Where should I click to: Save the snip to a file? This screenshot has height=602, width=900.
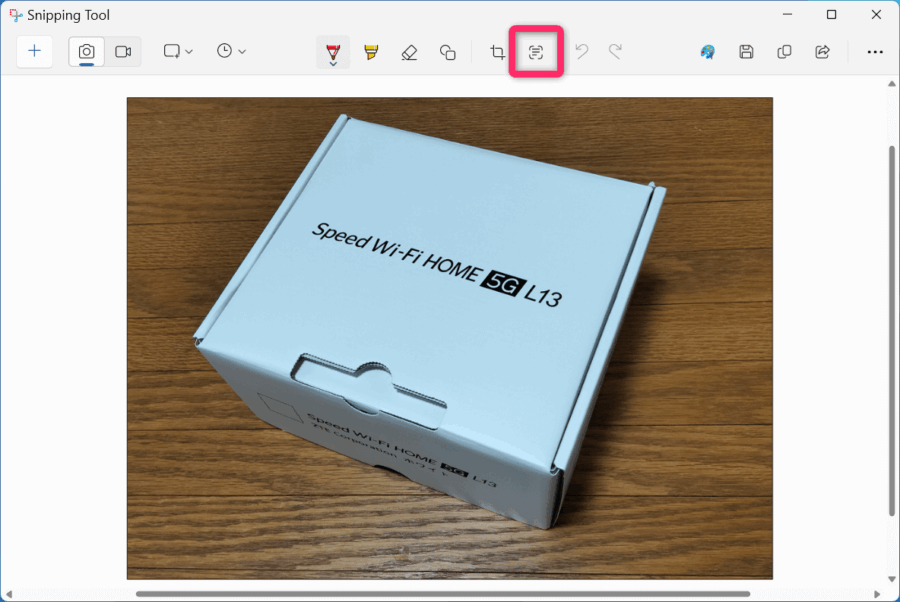pyautogui.click(x=746, y=51)
